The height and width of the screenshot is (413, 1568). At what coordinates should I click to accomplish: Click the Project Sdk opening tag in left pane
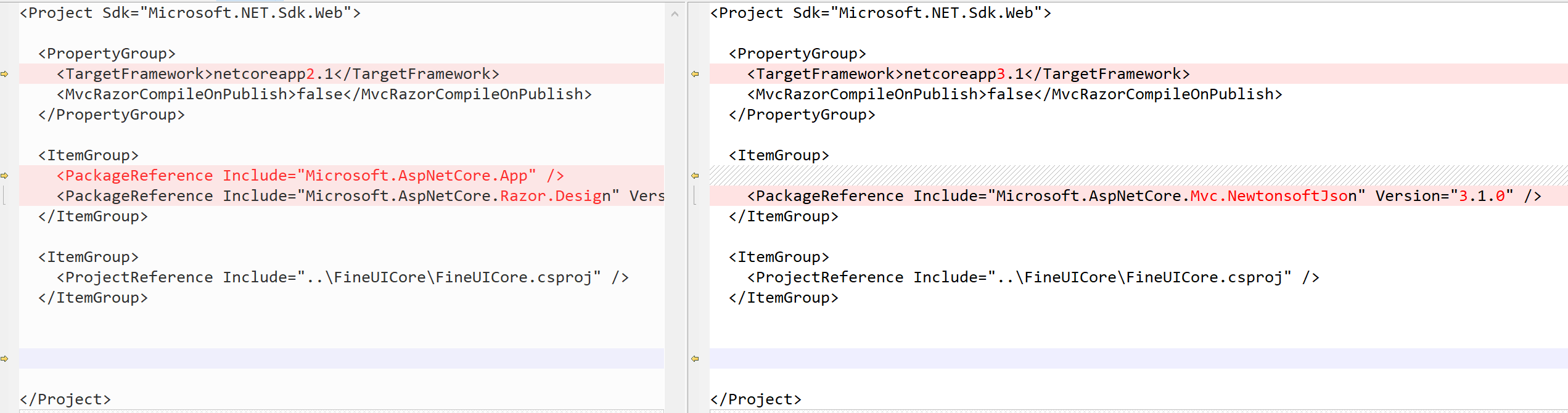point(191,13)
